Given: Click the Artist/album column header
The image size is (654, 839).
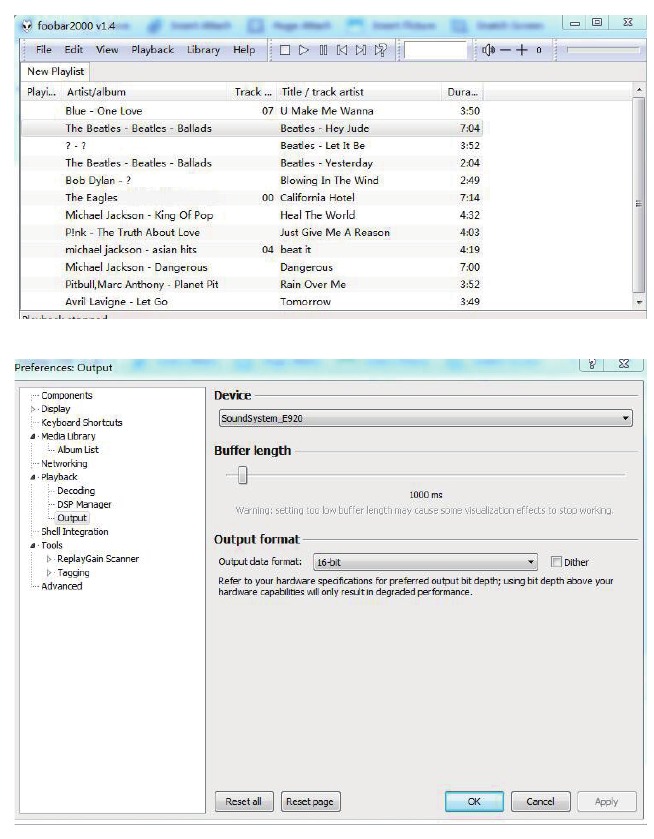Looking at the screenshot, I should (146, 92).
